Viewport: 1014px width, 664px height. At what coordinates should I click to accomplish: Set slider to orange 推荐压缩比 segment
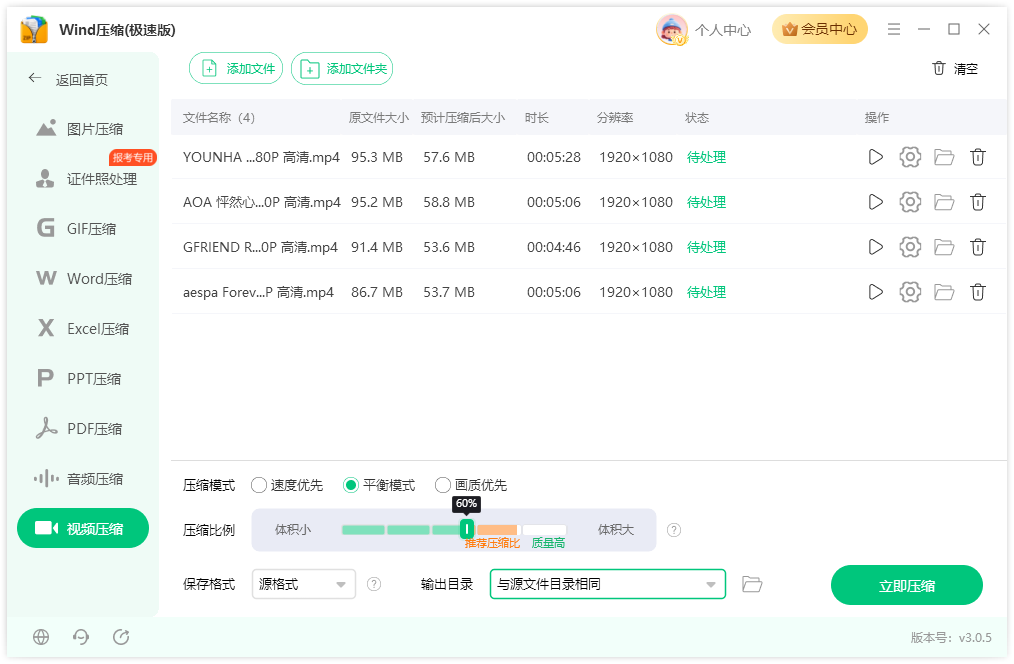tap(498, 530)
